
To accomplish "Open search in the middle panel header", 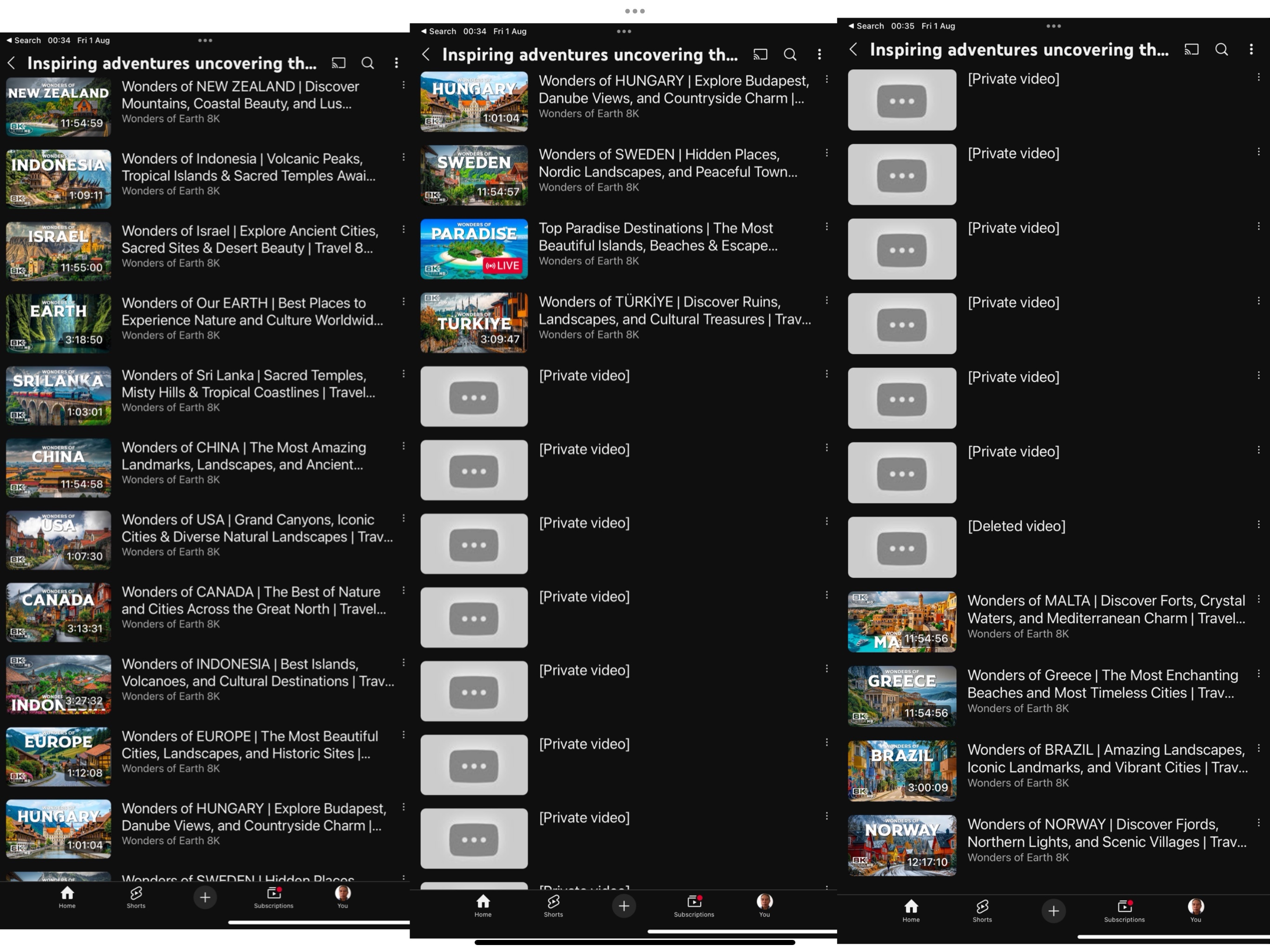I will [x=790, y=54].
